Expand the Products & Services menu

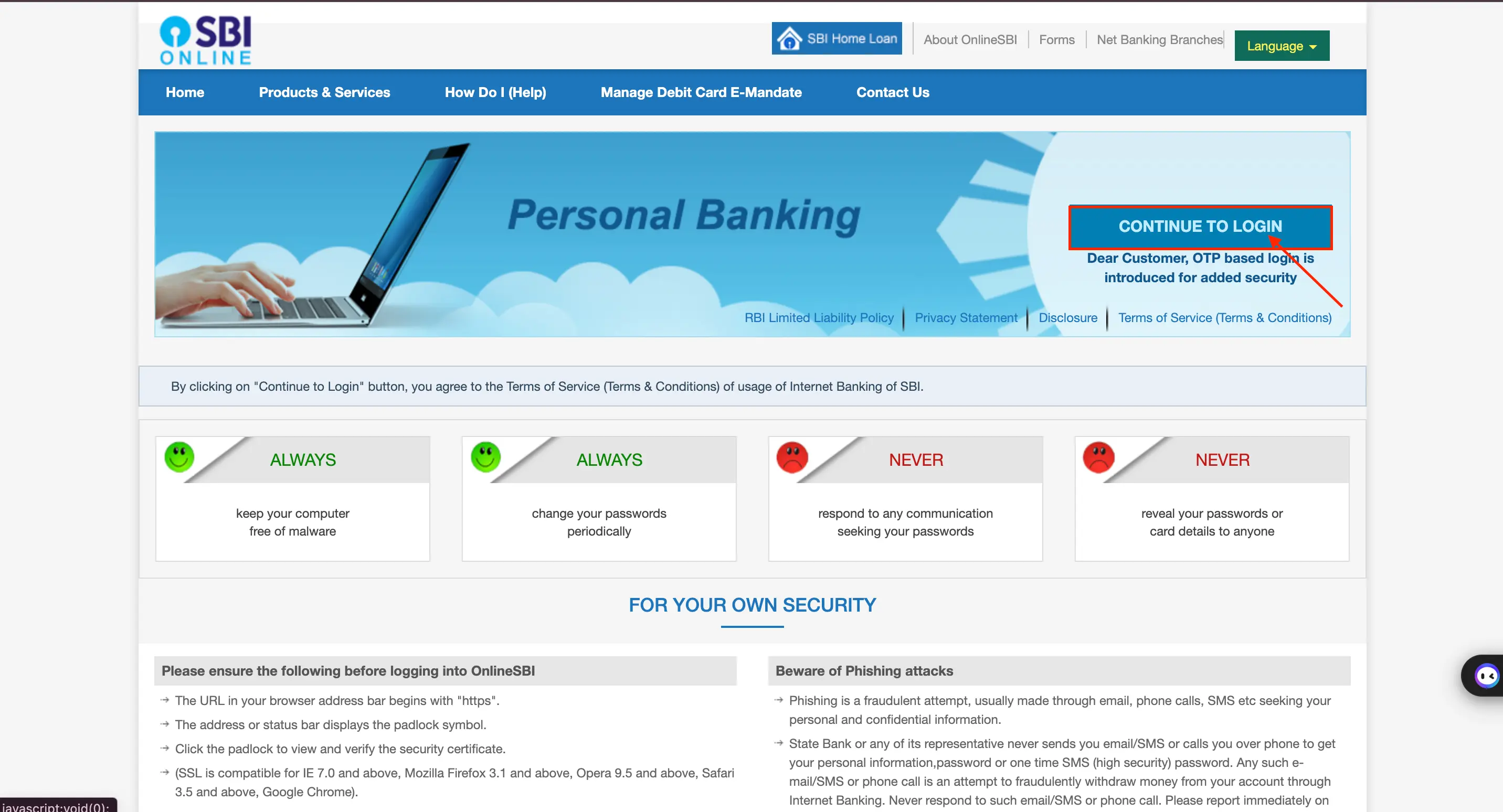click(323, 92)
